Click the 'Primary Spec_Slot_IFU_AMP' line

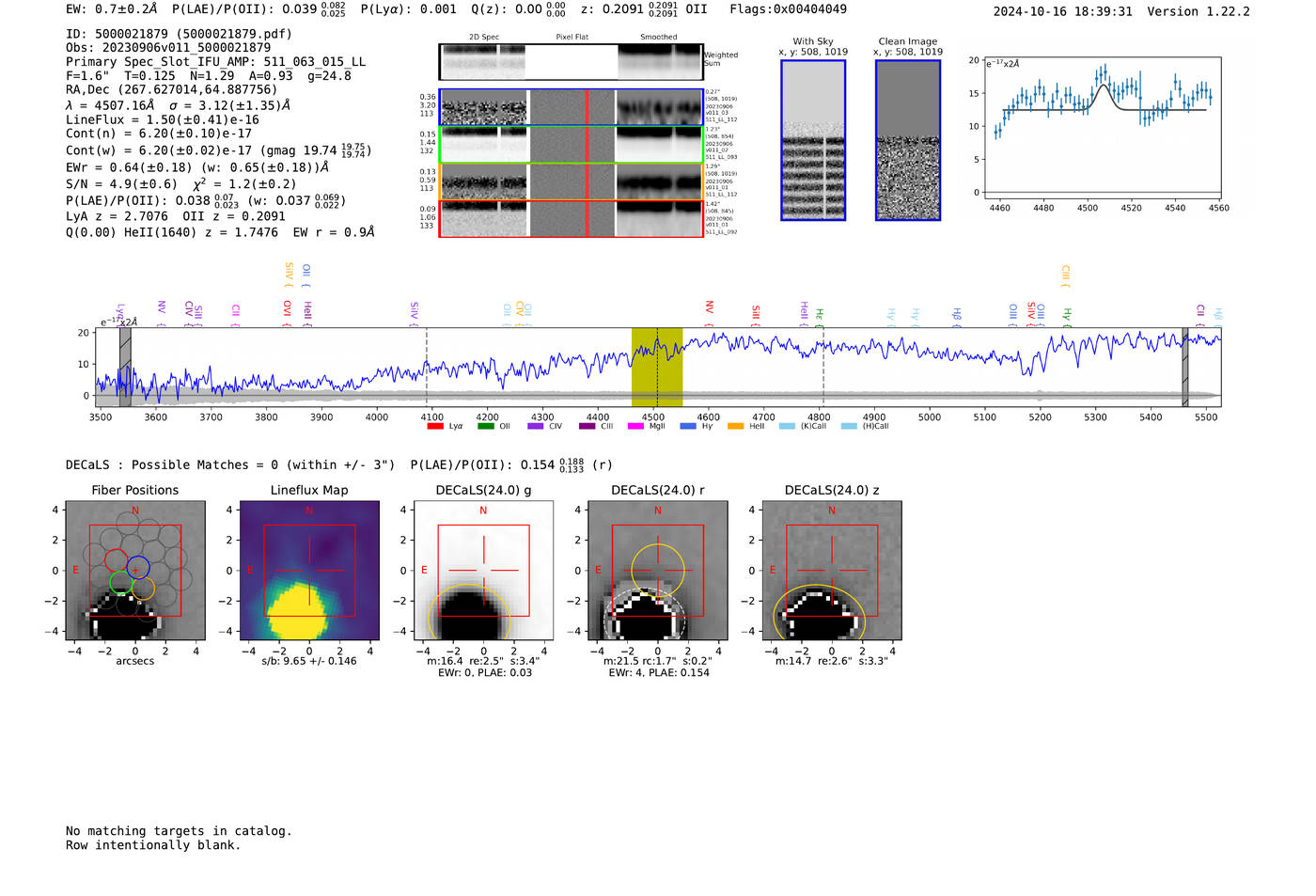pyautogui.click(x=216, y=62)
